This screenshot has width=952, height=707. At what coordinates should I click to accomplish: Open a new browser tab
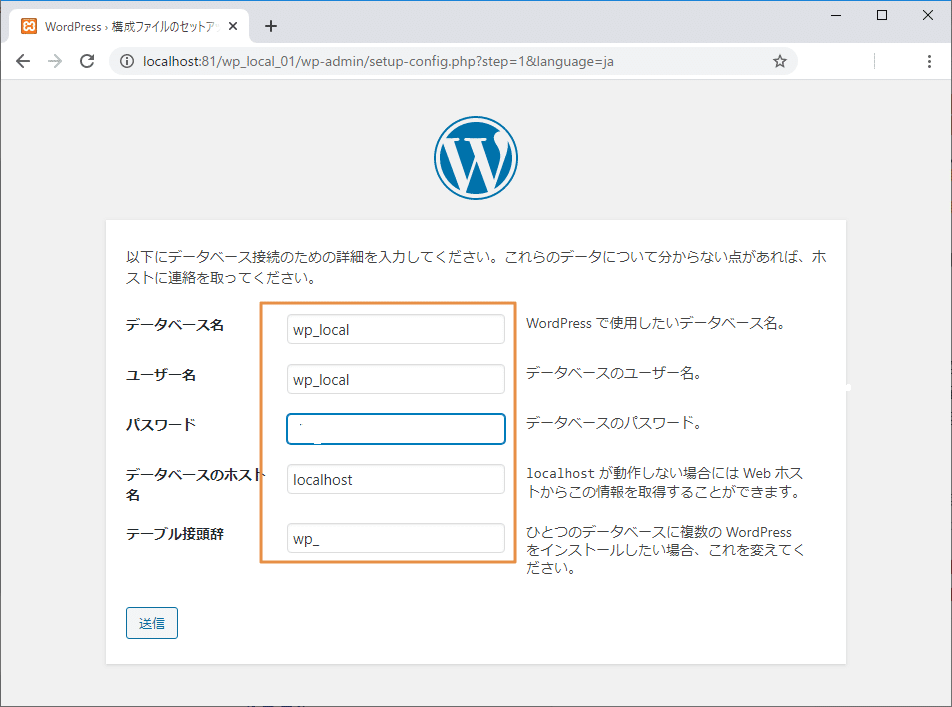click(271, 26)
